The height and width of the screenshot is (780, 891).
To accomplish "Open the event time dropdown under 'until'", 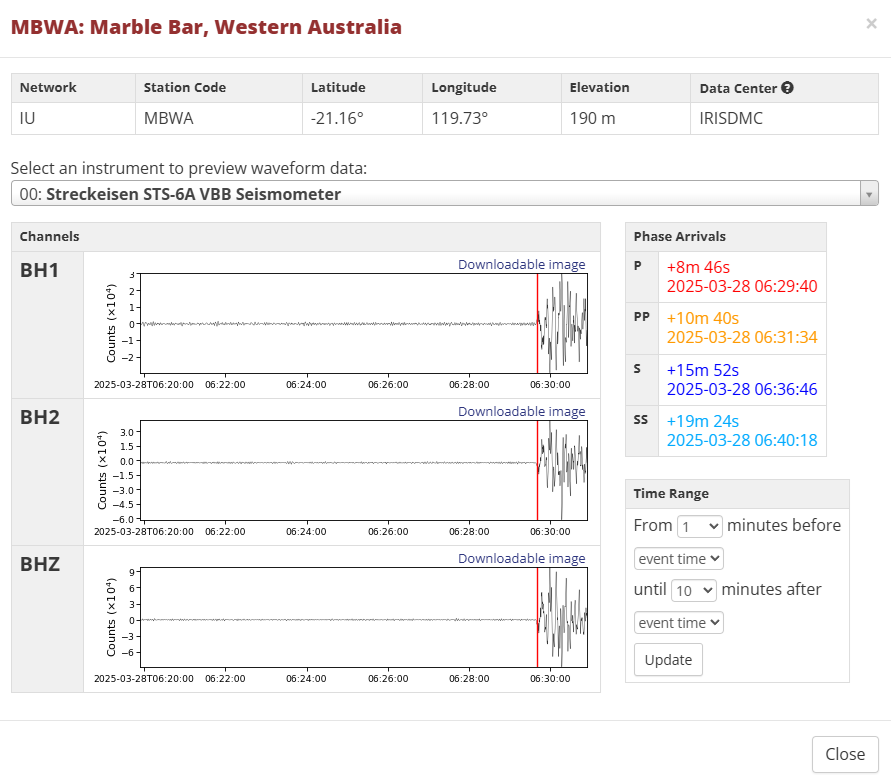I will point(679,622).
